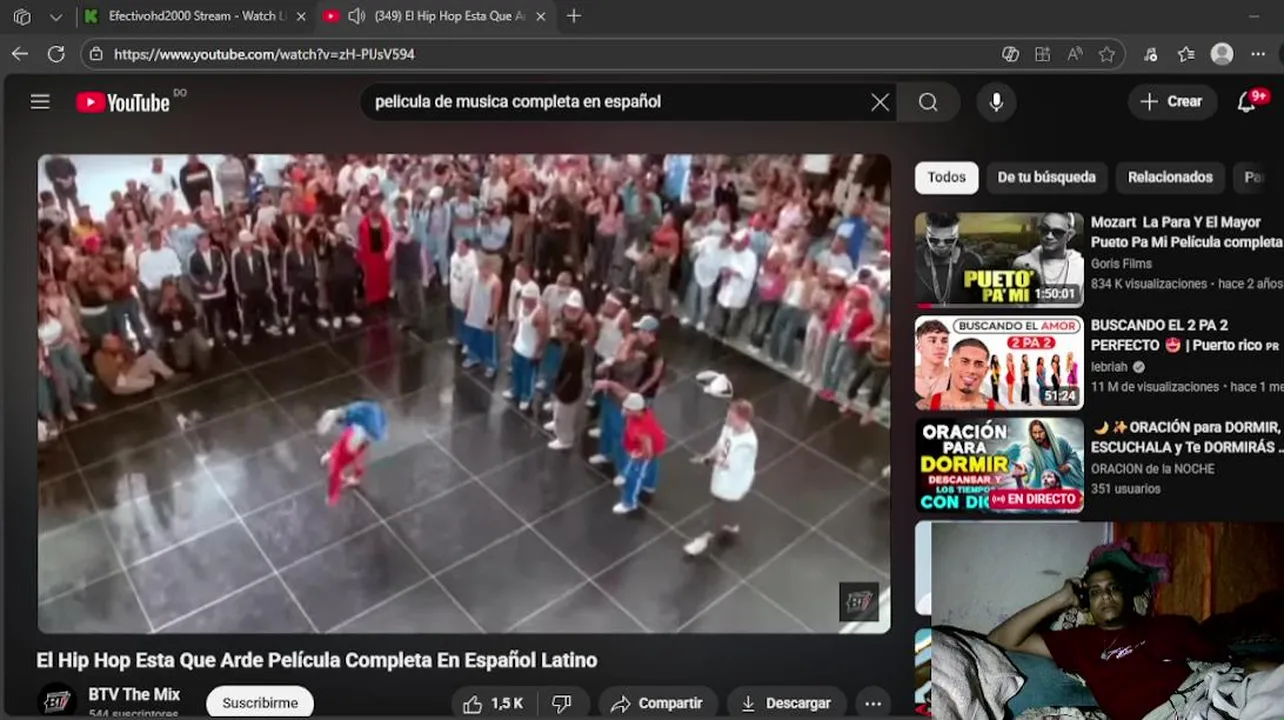Run search with the magnifier button
Viewport: 1284px width, 720px height.
[x=928, y=102]
